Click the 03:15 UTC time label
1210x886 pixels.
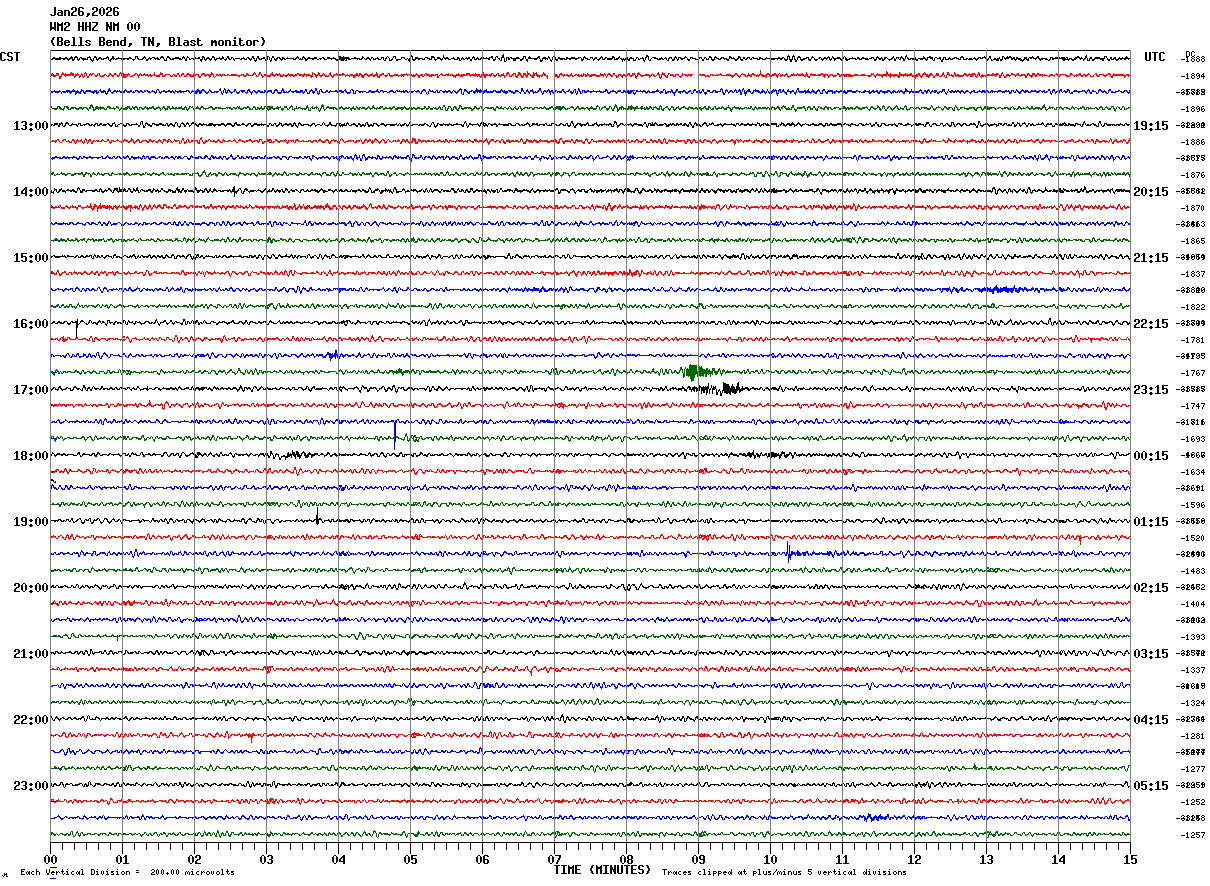point(1151,654)
